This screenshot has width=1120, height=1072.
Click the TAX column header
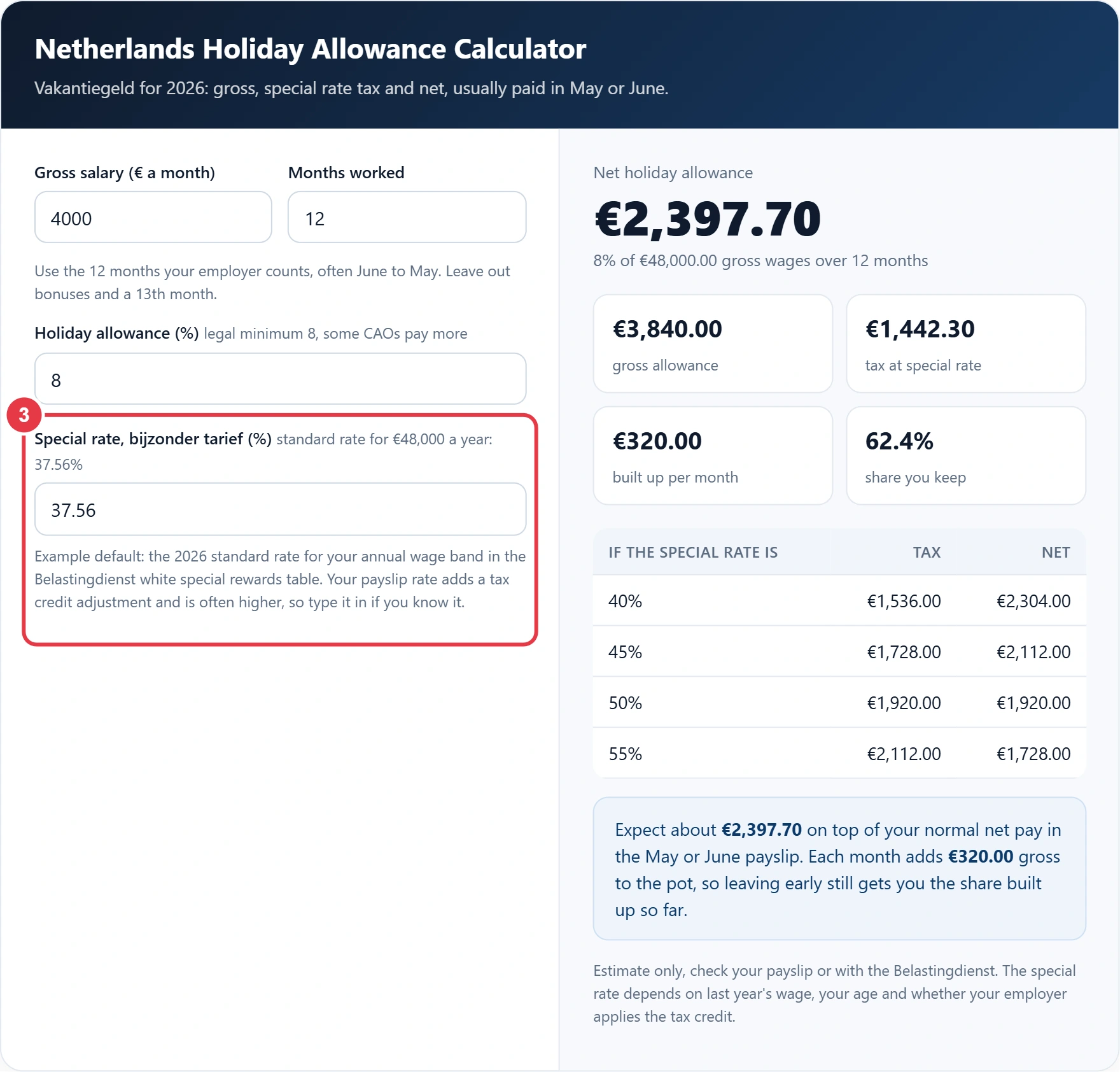point(927,552)
